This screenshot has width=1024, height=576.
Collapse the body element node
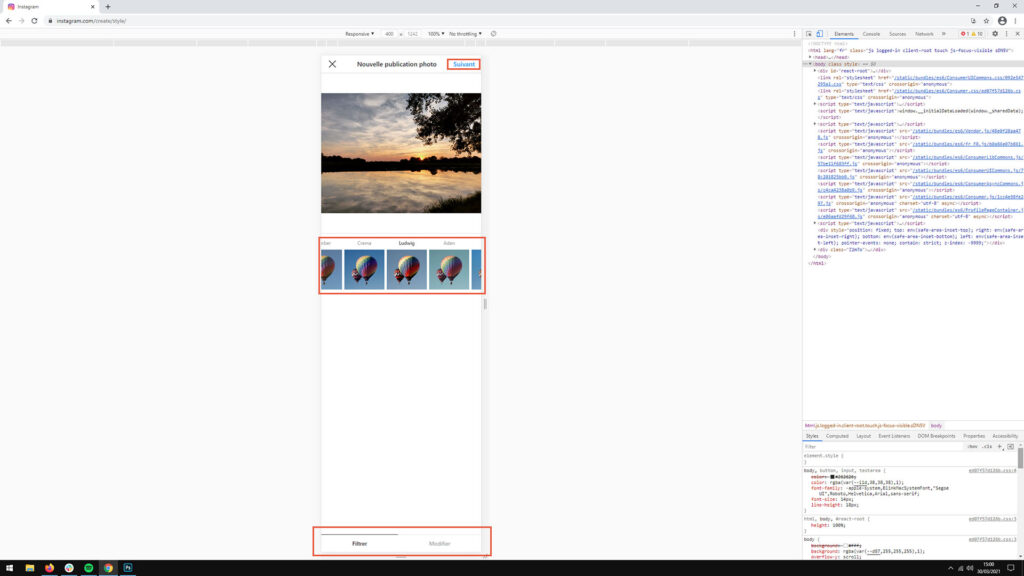point(810,64)
